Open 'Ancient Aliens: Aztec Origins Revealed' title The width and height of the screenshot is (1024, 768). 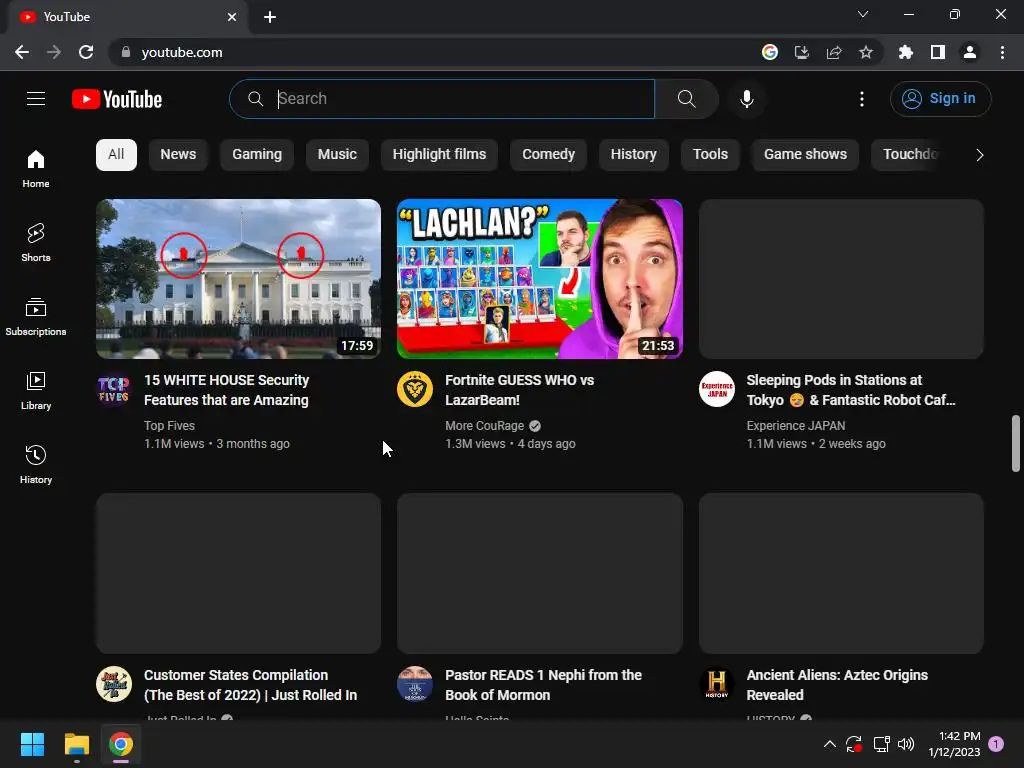click(x=837, y=685)
